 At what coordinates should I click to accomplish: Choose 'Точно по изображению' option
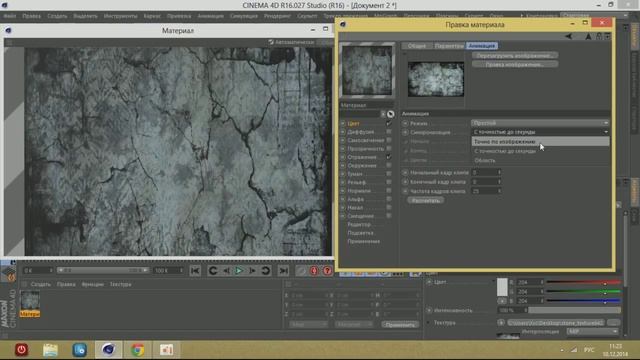(x=540, y=142)
